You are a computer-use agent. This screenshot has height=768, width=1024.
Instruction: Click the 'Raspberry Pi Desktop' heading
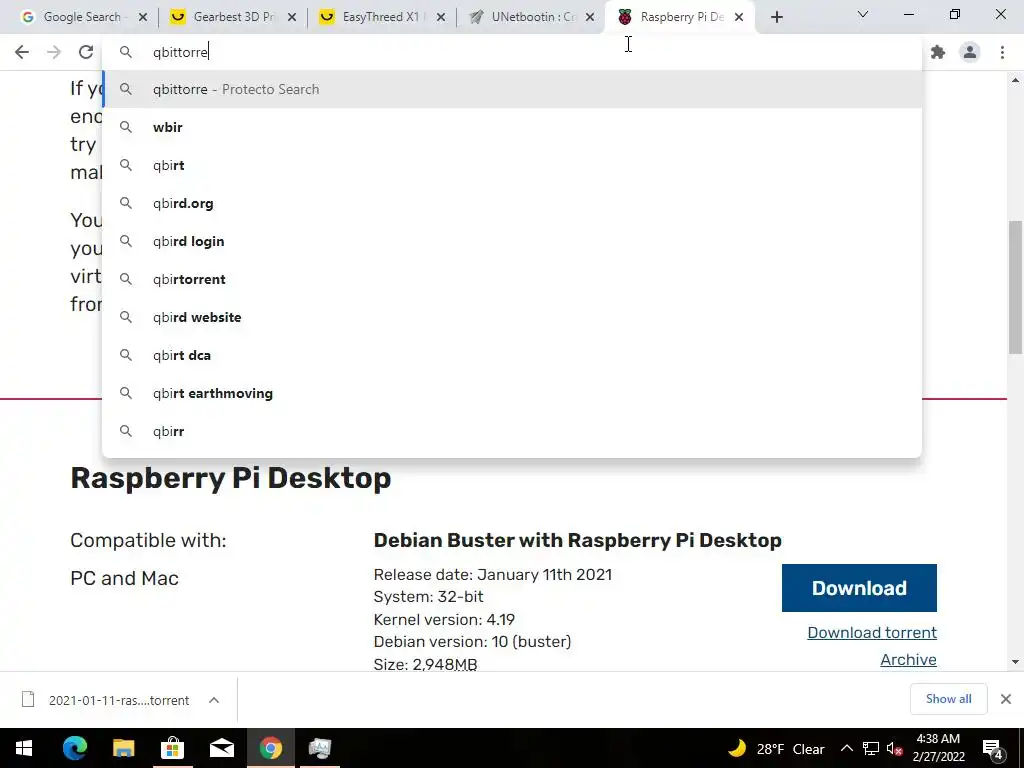(231, 477)
